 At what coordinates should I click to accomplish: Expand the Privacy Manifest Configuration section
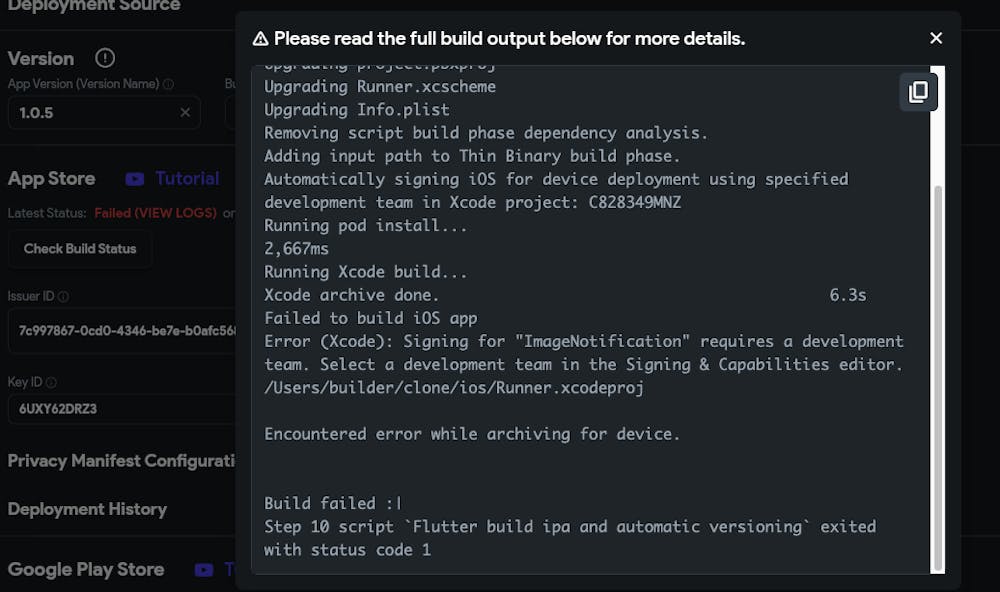click(x=121, y=461)
